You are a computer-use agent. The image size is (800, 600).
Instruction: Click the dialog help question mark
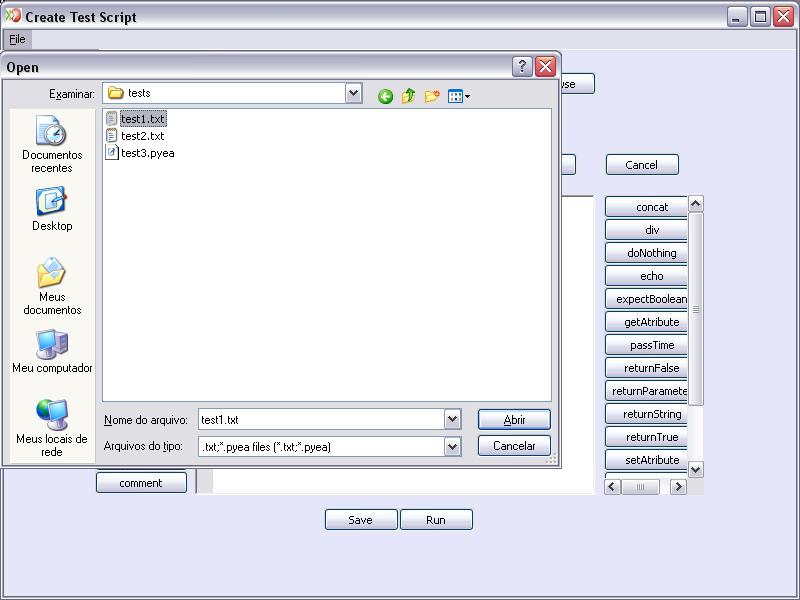pyautogui.click(x=522, y=67)
